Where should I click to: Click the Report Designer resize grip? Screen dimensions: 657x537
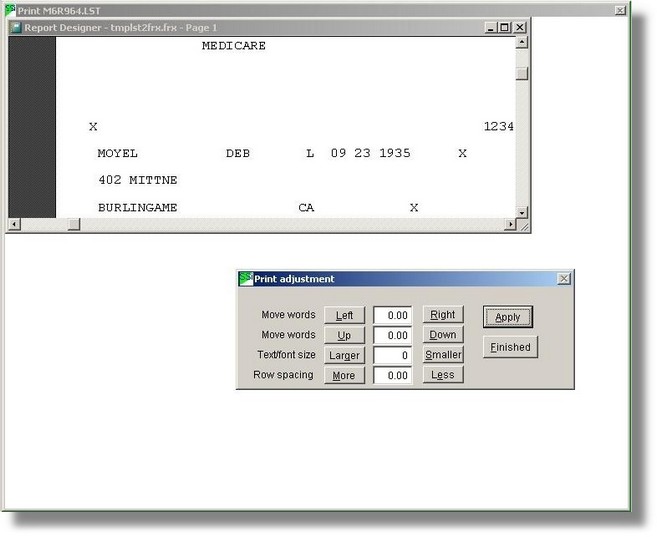point(524,226)
